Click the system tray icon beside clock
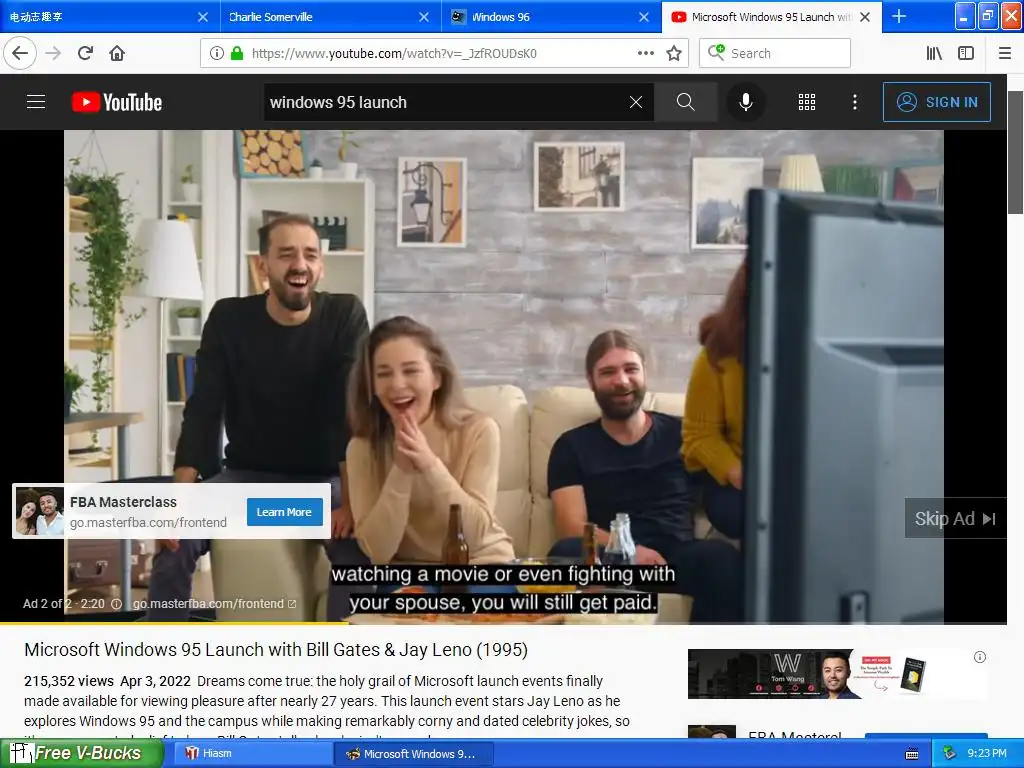The image size is (1024, 768). point(950,754)
